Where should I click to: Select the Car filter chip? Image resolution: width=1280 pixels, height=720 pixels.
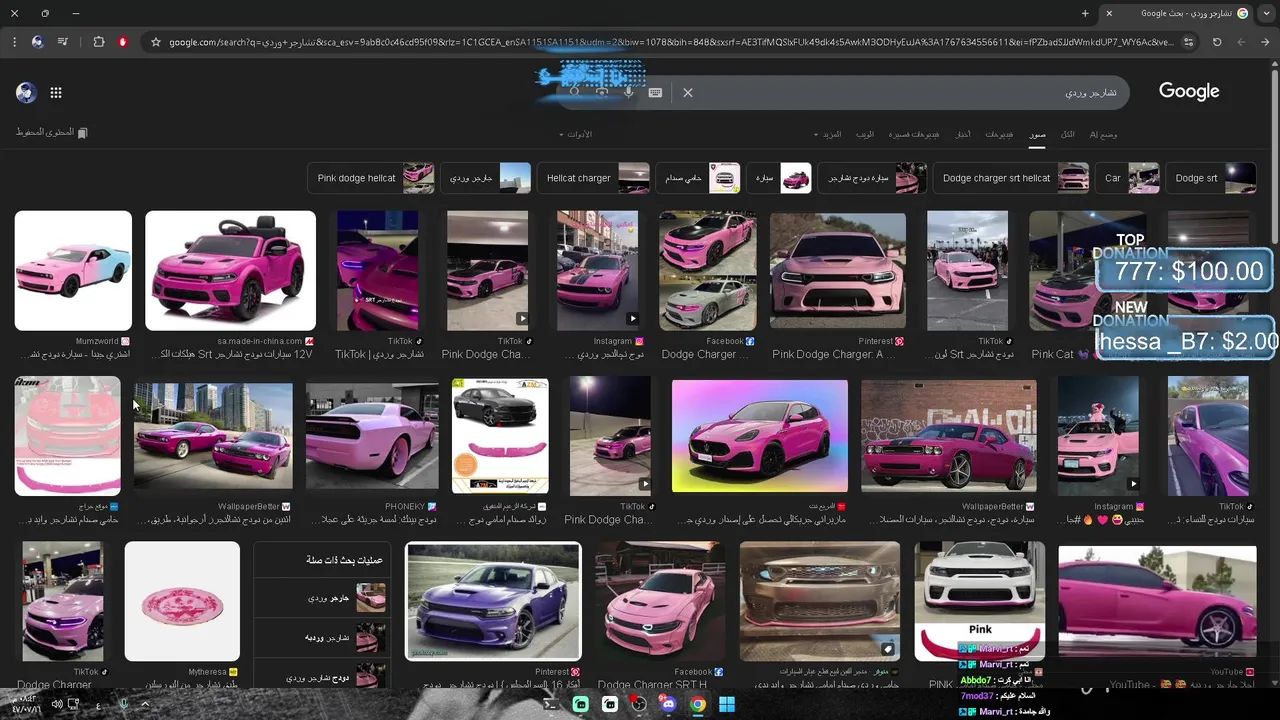(1127, 178)
